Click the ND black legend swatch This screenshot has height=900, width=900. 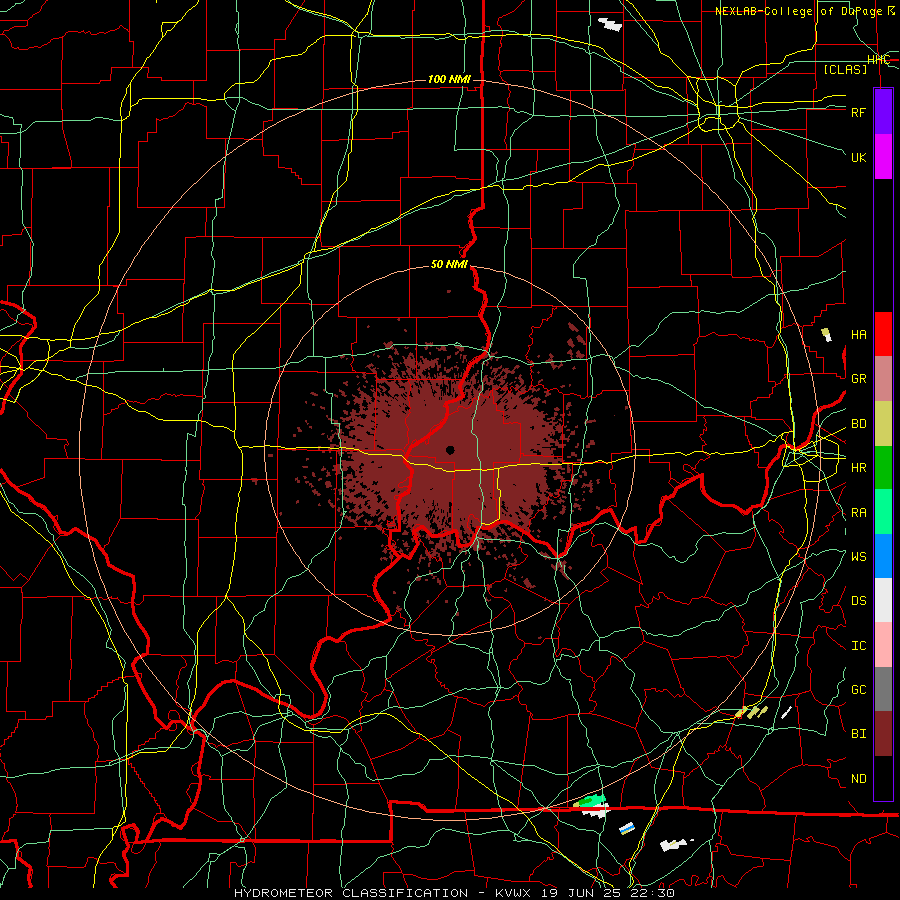pyautogui.click(x=883, y=778)
